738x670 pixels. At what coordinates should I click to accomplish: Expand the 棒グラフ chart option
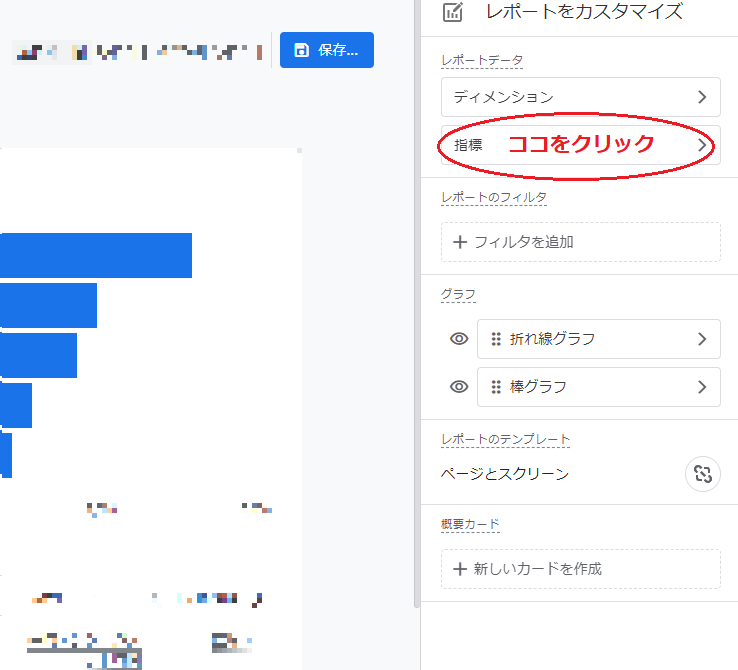(x=599, y=387)
